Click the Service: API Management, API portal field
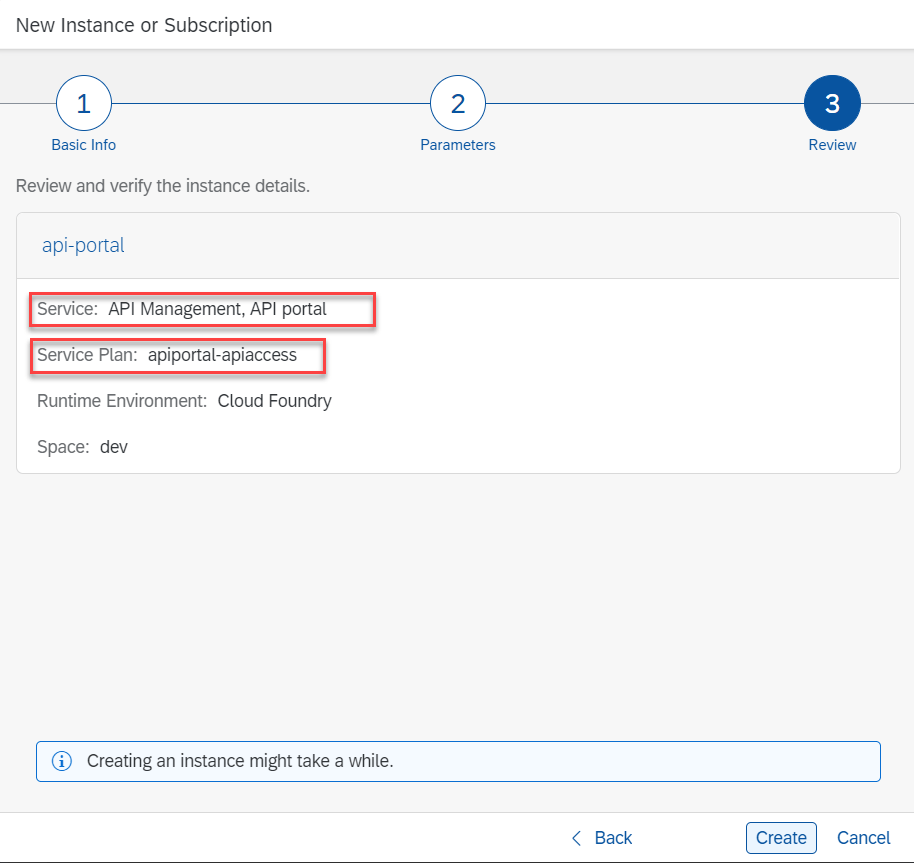The height and width of the screenshot is (863, 914). (202, 310)
